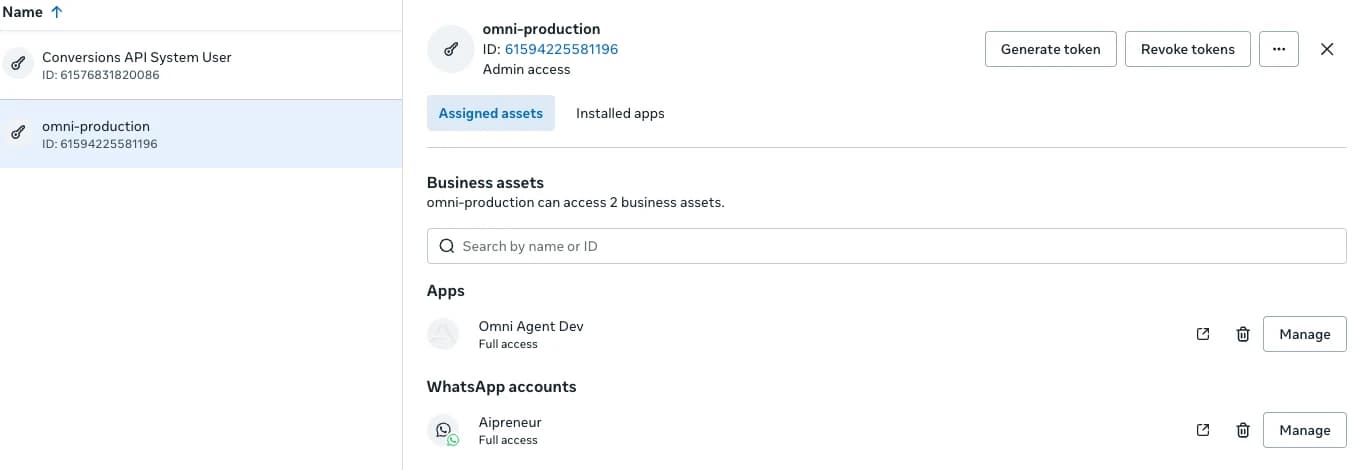Open the Aipreneur WhatsApp account externally

tap(1203, 430)
